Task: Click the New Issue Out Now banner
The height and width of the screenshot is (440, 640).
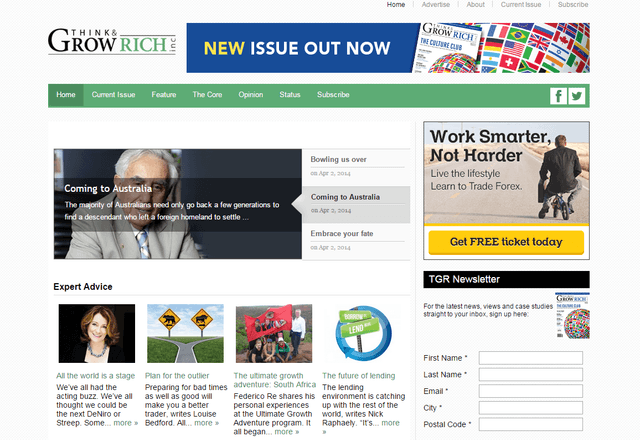Action: tap(388, 48)
